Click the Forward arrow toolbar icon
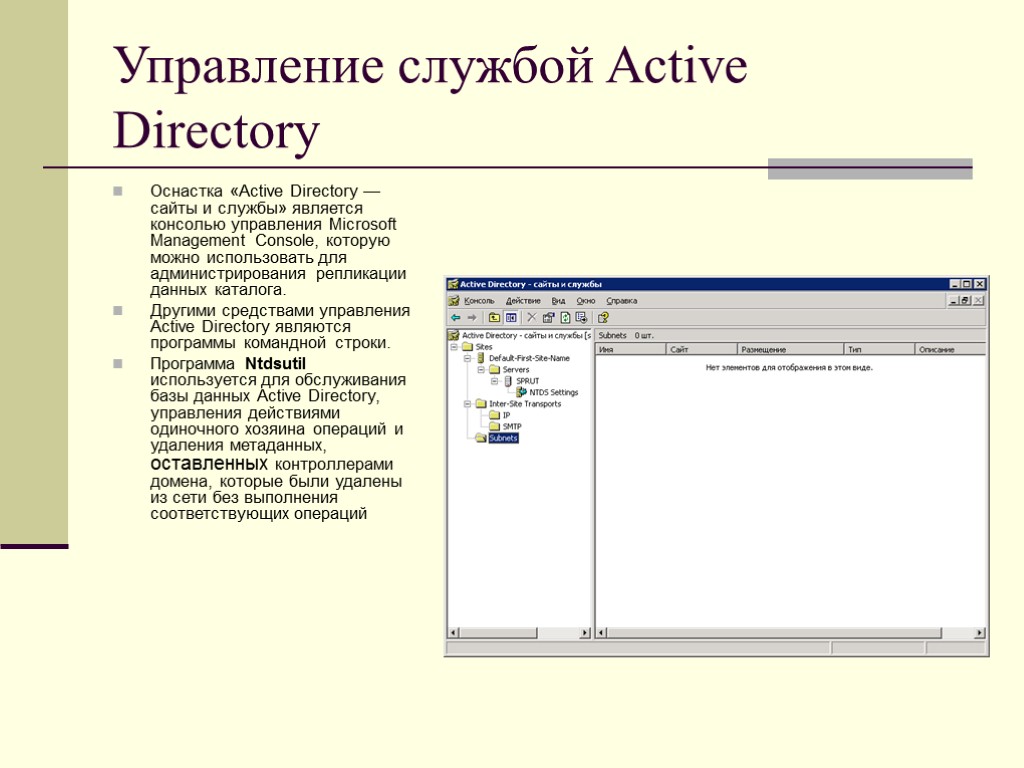The height and width of the screenshot is (768, 1024). tap(472, 317)
